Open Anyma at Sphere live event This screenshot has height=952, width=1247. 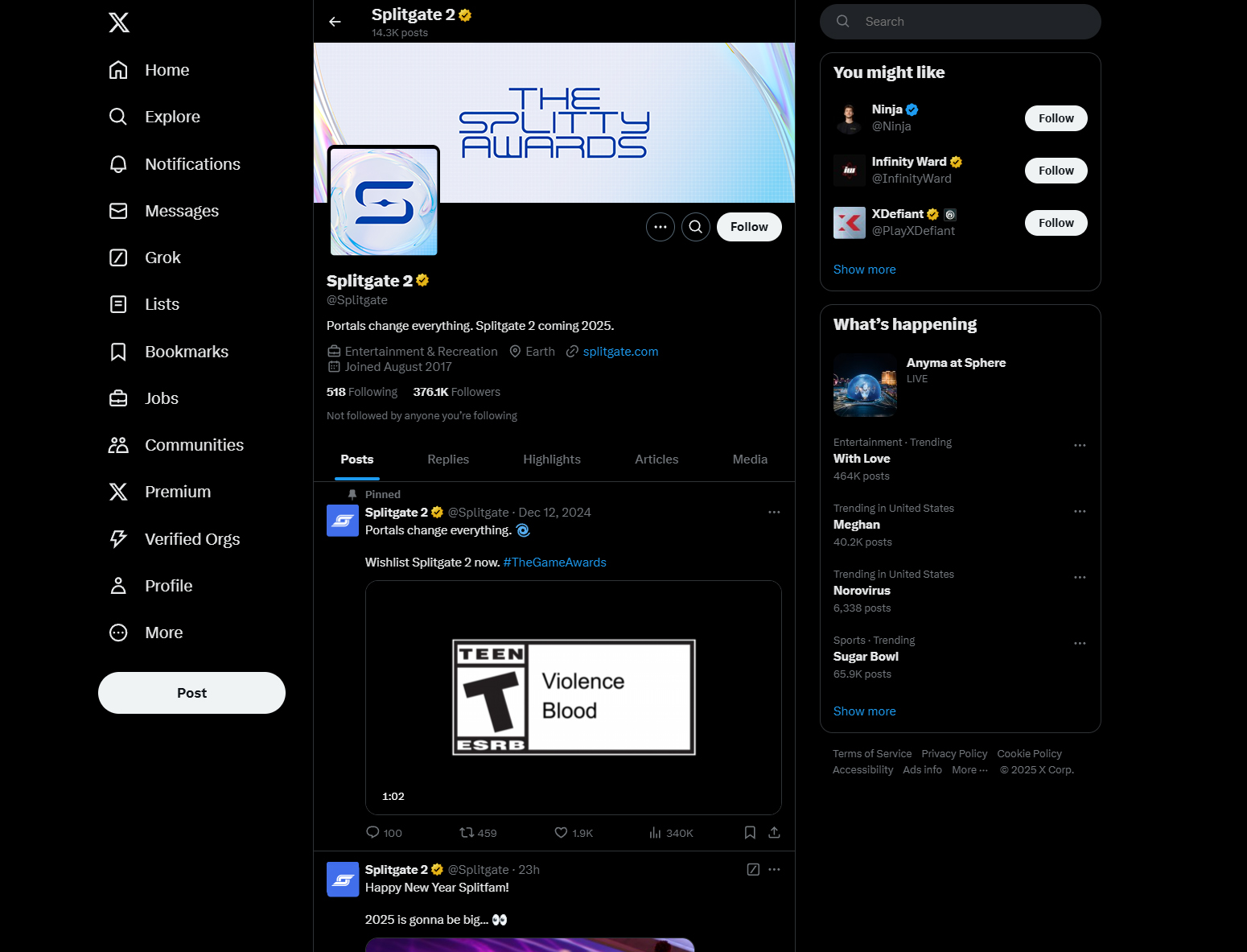click(x=961, y=385)
